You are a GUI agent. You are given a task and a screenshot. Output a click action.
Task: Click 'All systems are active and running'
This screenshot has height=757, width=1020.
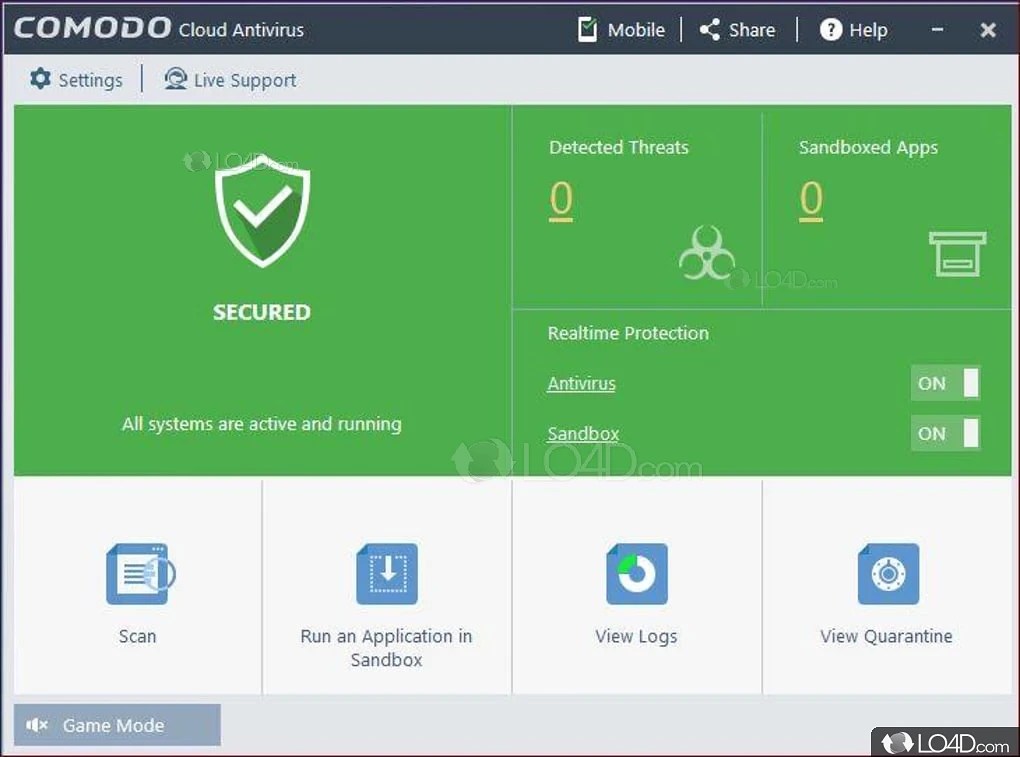point(262,424)
